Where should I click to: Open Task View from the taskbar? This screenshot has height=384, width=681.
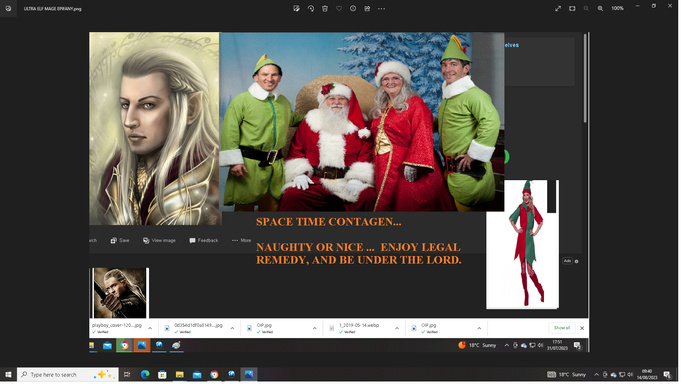[x=127, y=374]
